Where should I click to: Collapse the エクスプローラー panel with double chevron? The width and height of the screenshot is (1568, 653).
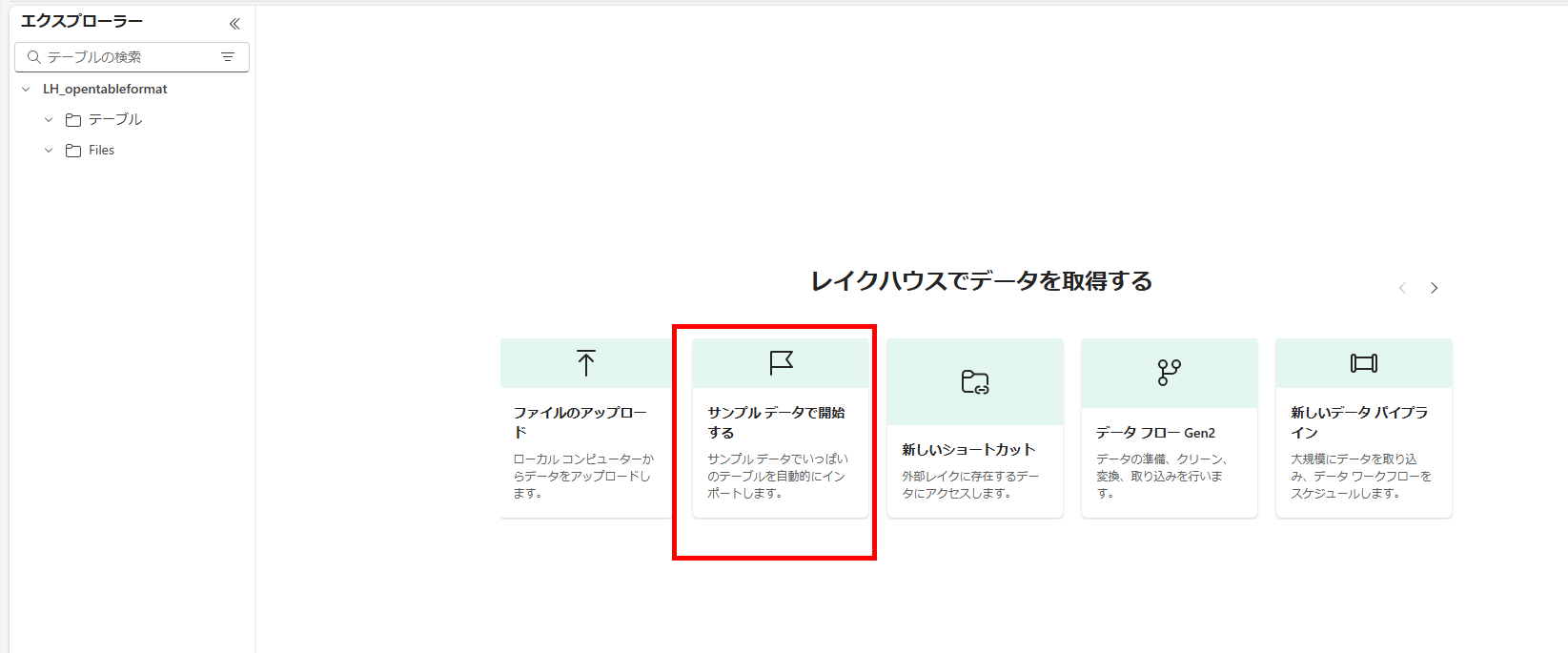234,24
